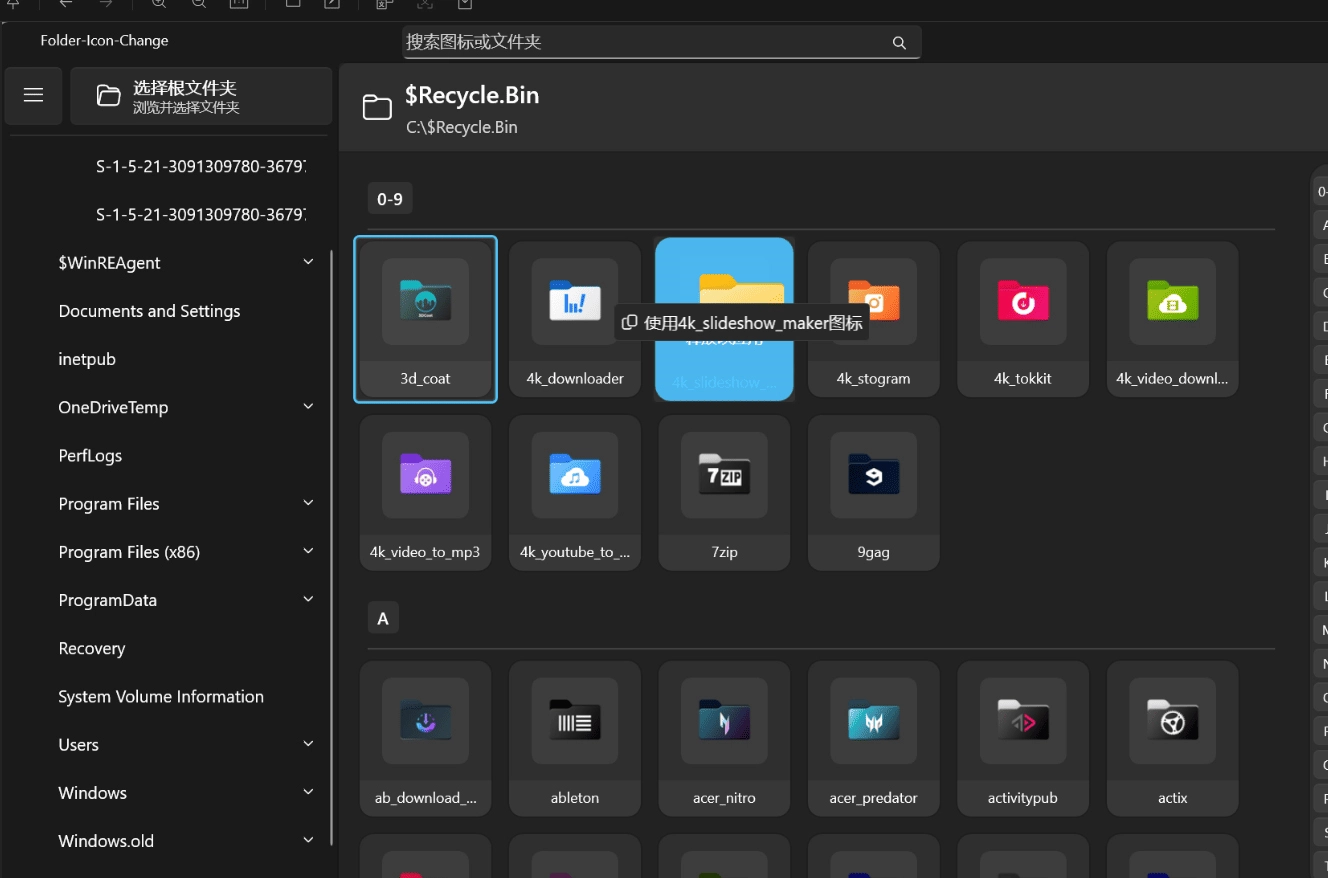Click the $Recycle.Bin folder title
This screenshot has width=1328, height=878.
point(472,96)
